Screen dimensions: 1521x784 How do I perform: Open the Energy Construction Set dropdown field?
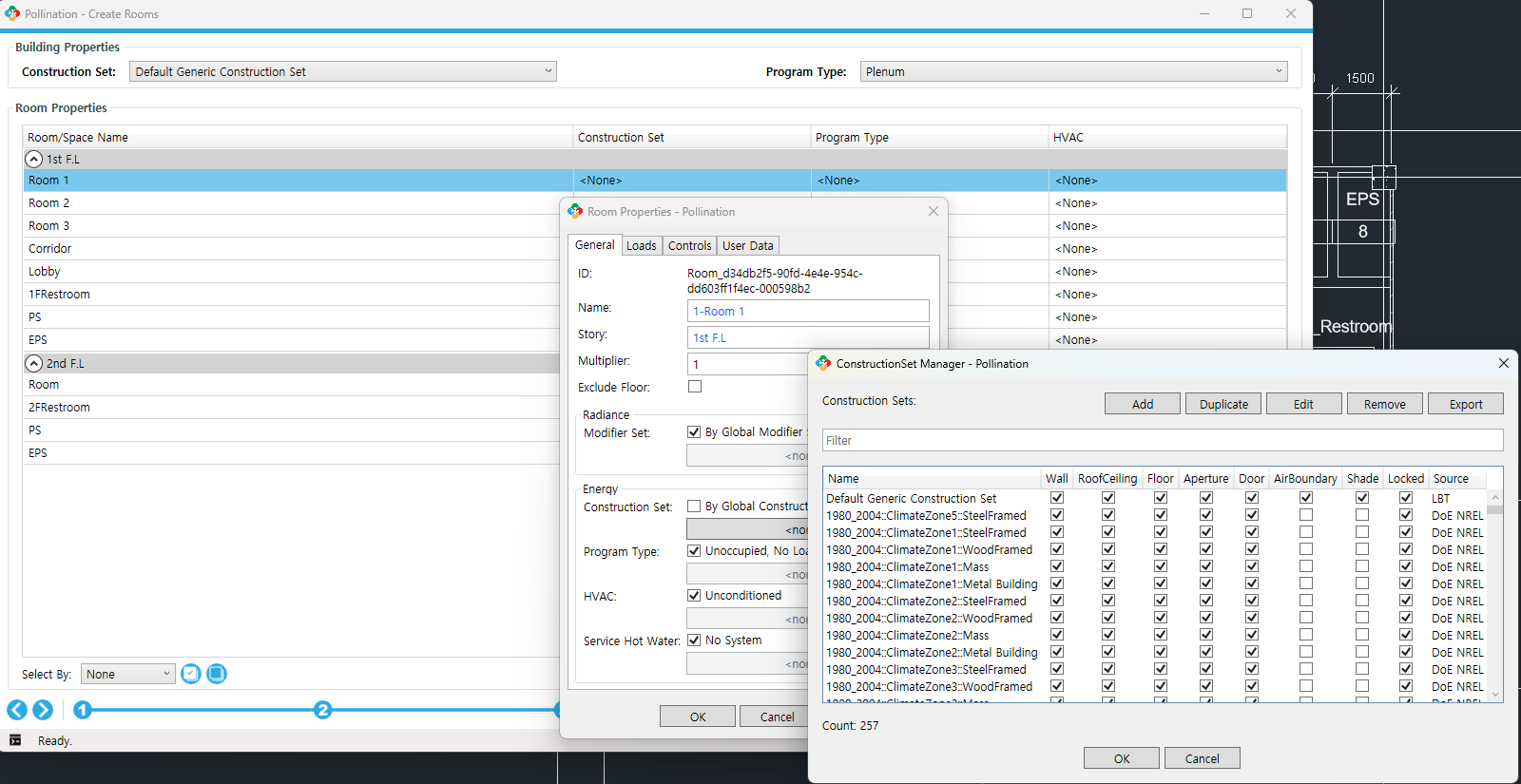tap(747, 529)
